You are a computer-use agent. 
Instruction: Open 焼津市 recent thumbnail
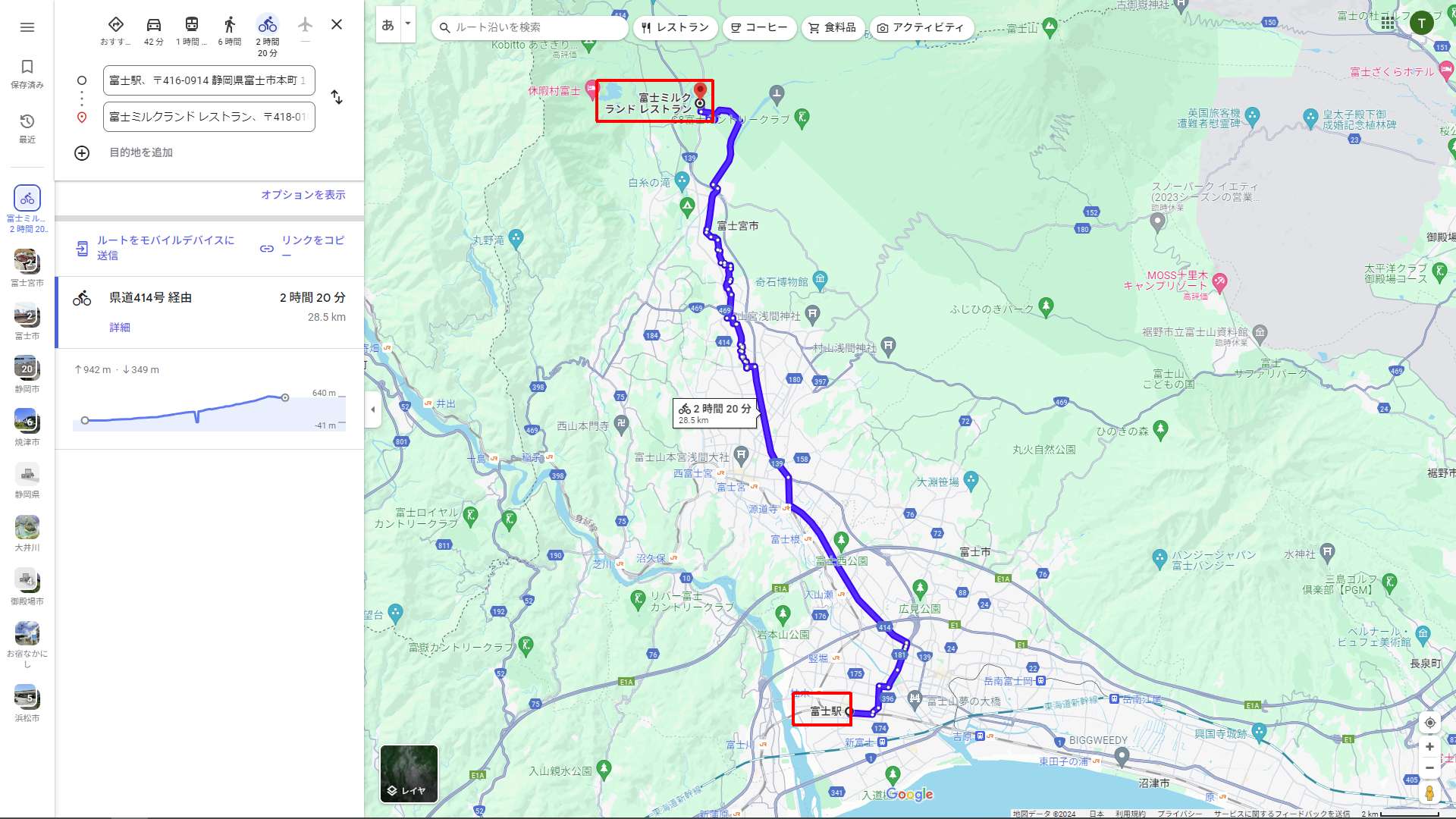pos(27,427)
